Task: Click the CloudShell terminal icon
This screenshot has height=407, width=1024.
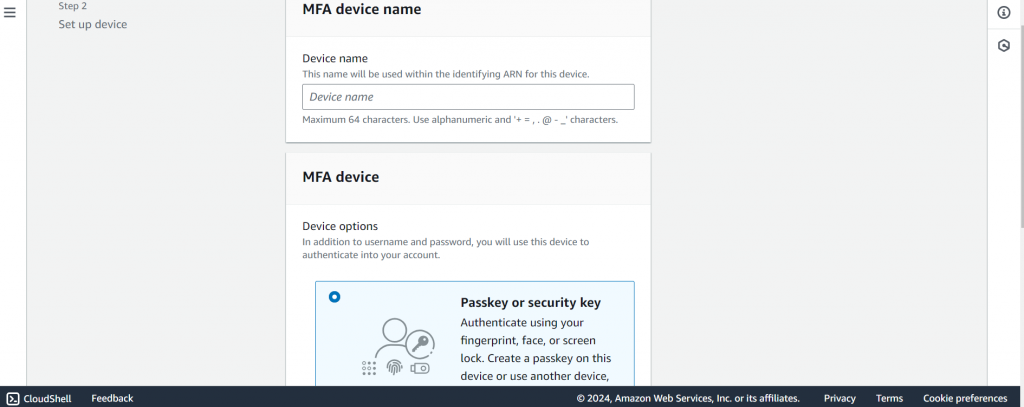Action: click(13, 398)
